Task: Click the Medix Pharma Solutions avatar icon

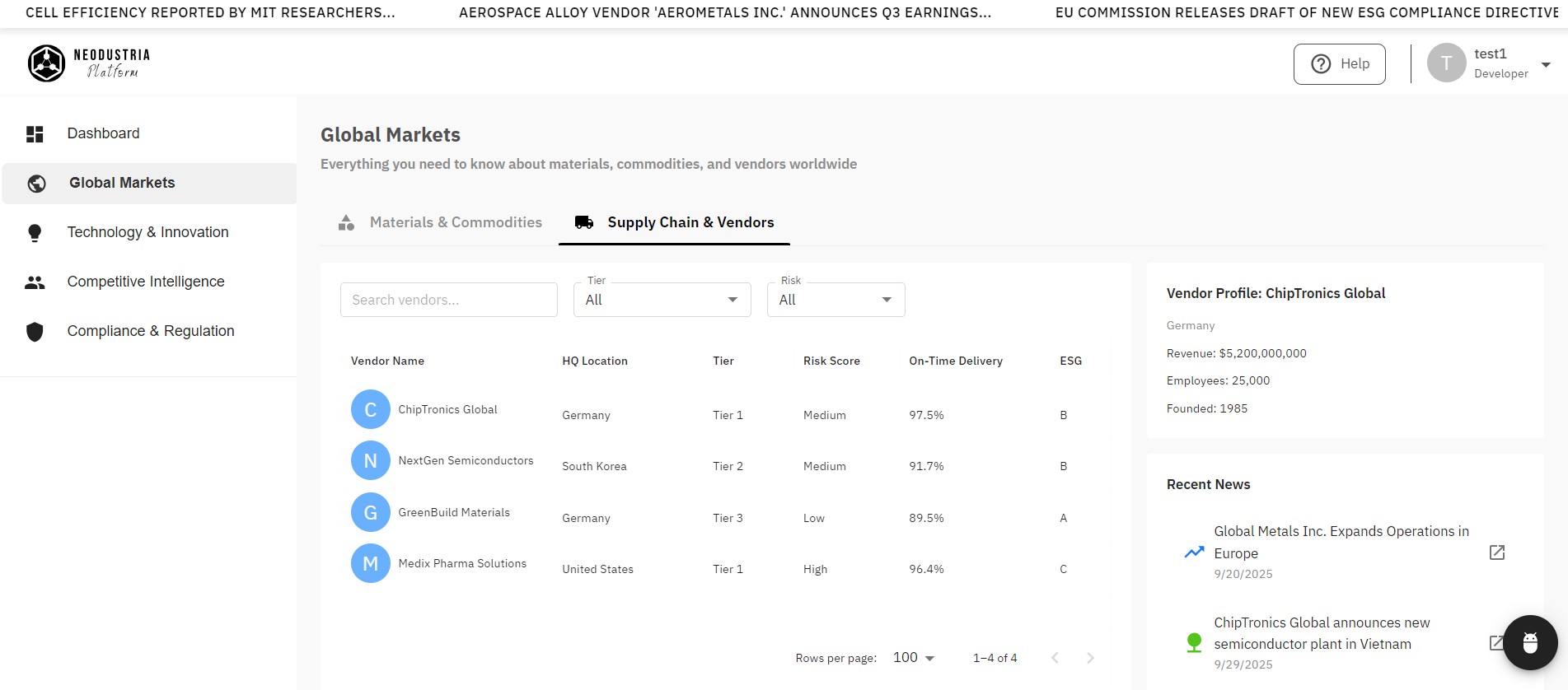Action: coord(371,563)
